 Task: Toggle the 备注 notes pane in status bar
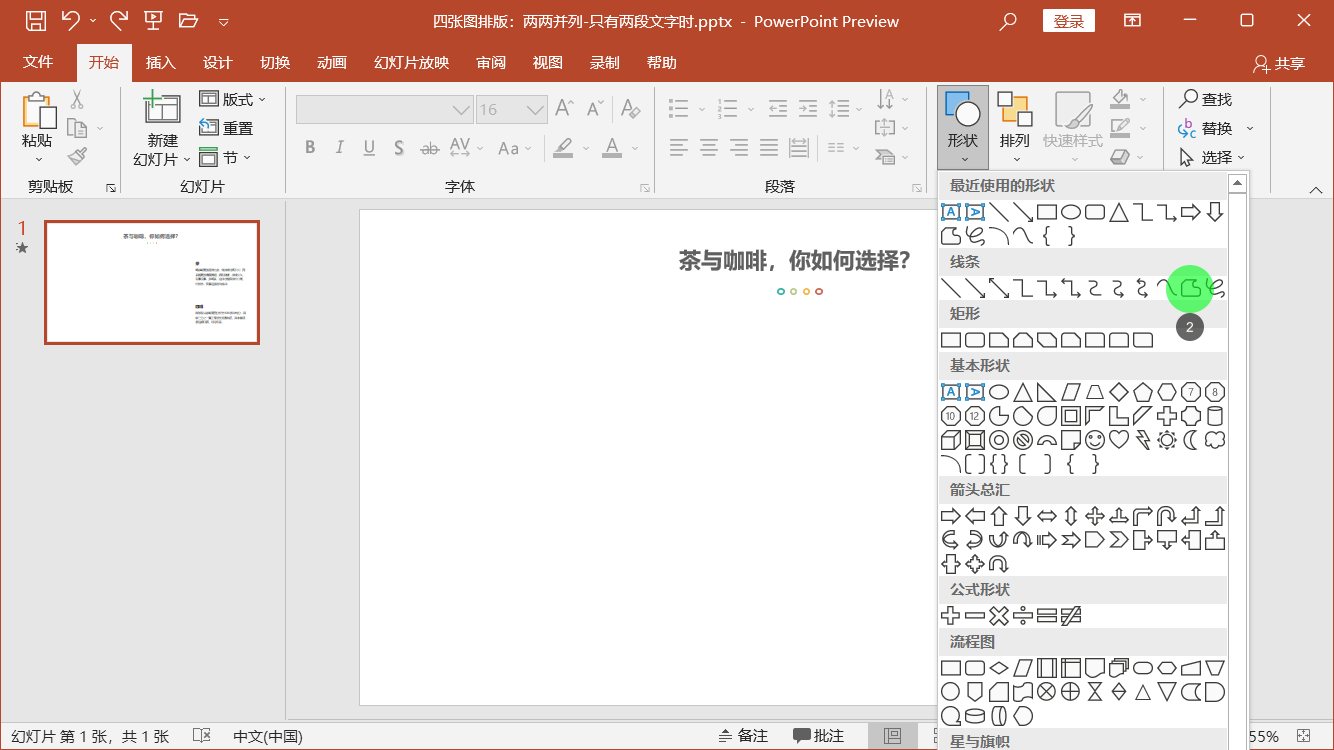(743, 736)
